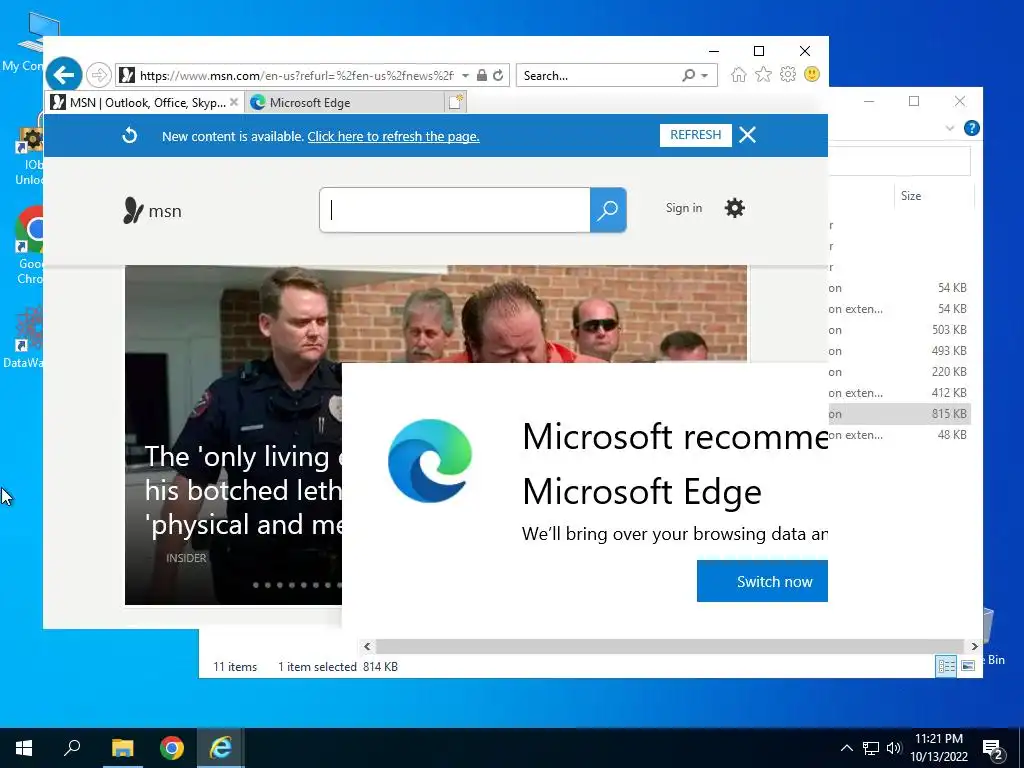The width and height of the screenshot is (1024, 768).
Task: Click the MSN web search input box
Action: click(455, 210)
